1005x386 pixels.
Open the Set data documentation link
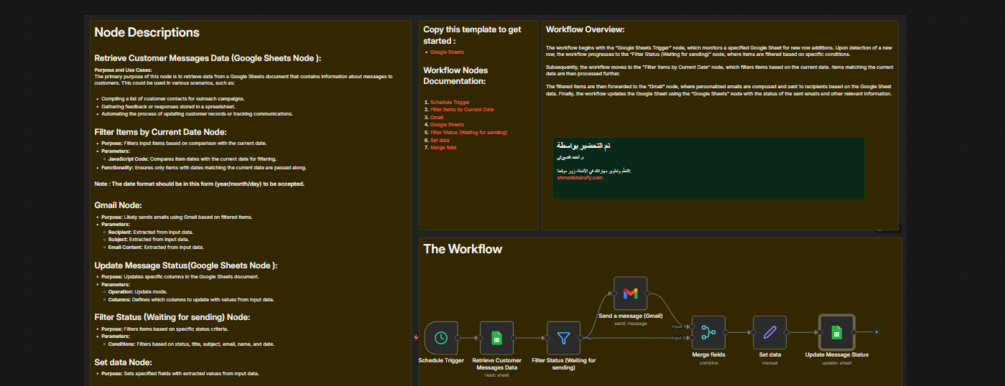(440, 140)
